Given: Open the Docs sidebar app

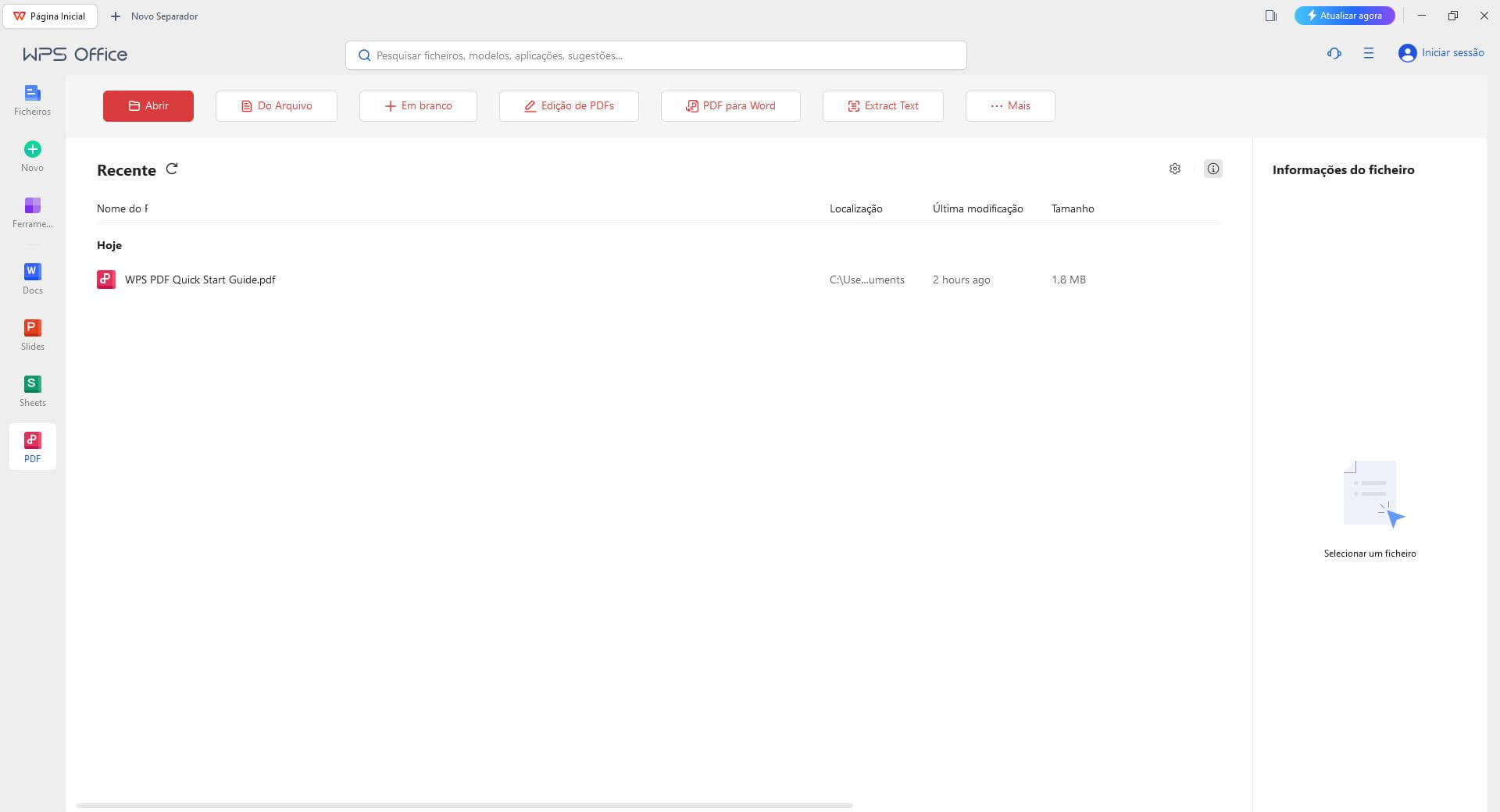Looking at the screenshot, I should 32,280.
